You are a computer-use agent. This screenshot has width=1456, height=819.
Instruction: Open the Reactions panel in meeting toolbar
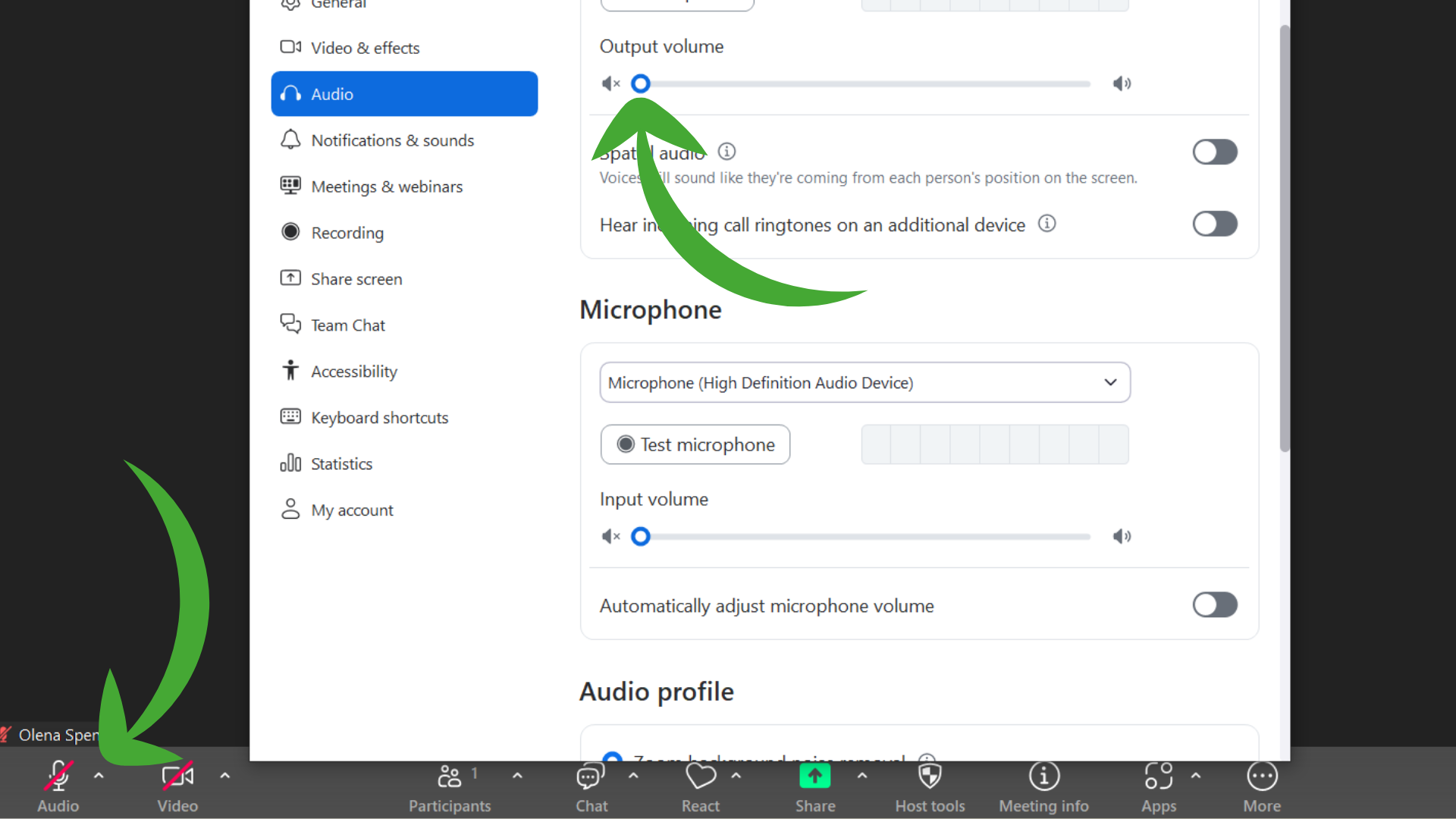click(700, 786)
